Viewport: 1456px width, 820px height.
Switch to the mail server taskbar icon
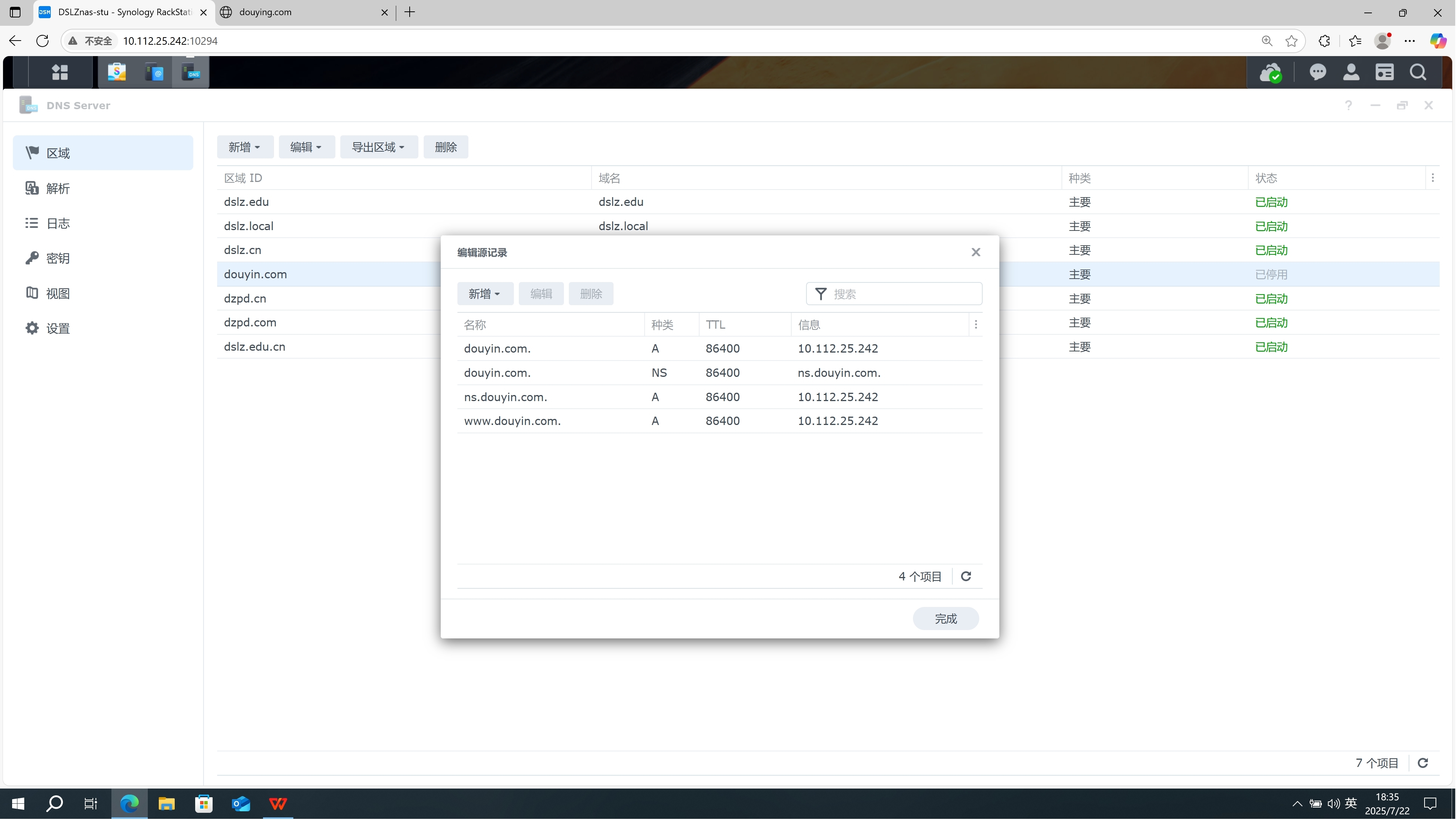pos(154,72)
